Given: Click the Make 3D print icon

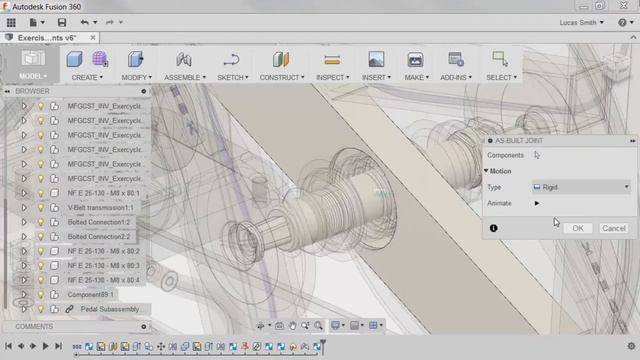Looking at the screenshot, I should (415, 60).
